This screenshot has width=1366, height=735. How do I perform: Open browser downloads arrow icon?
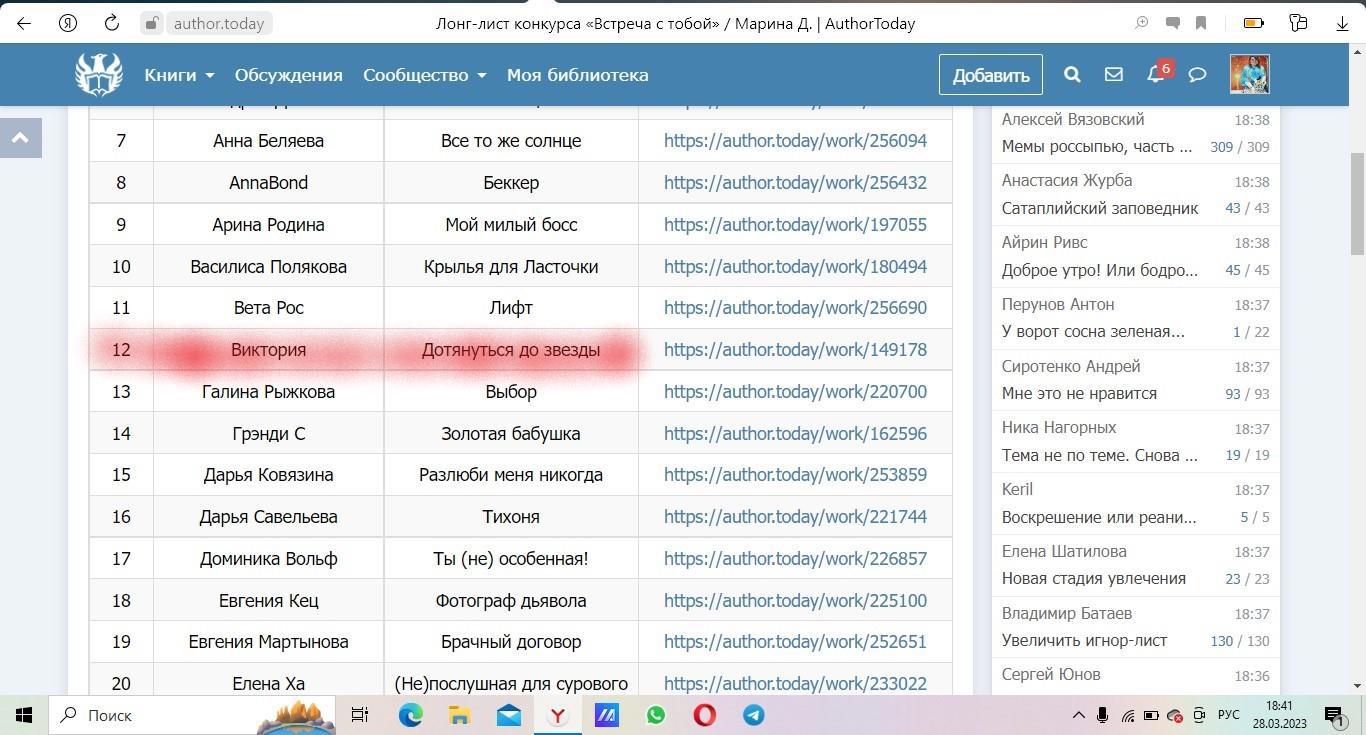pyautogui.click(x=1342, y=23)
